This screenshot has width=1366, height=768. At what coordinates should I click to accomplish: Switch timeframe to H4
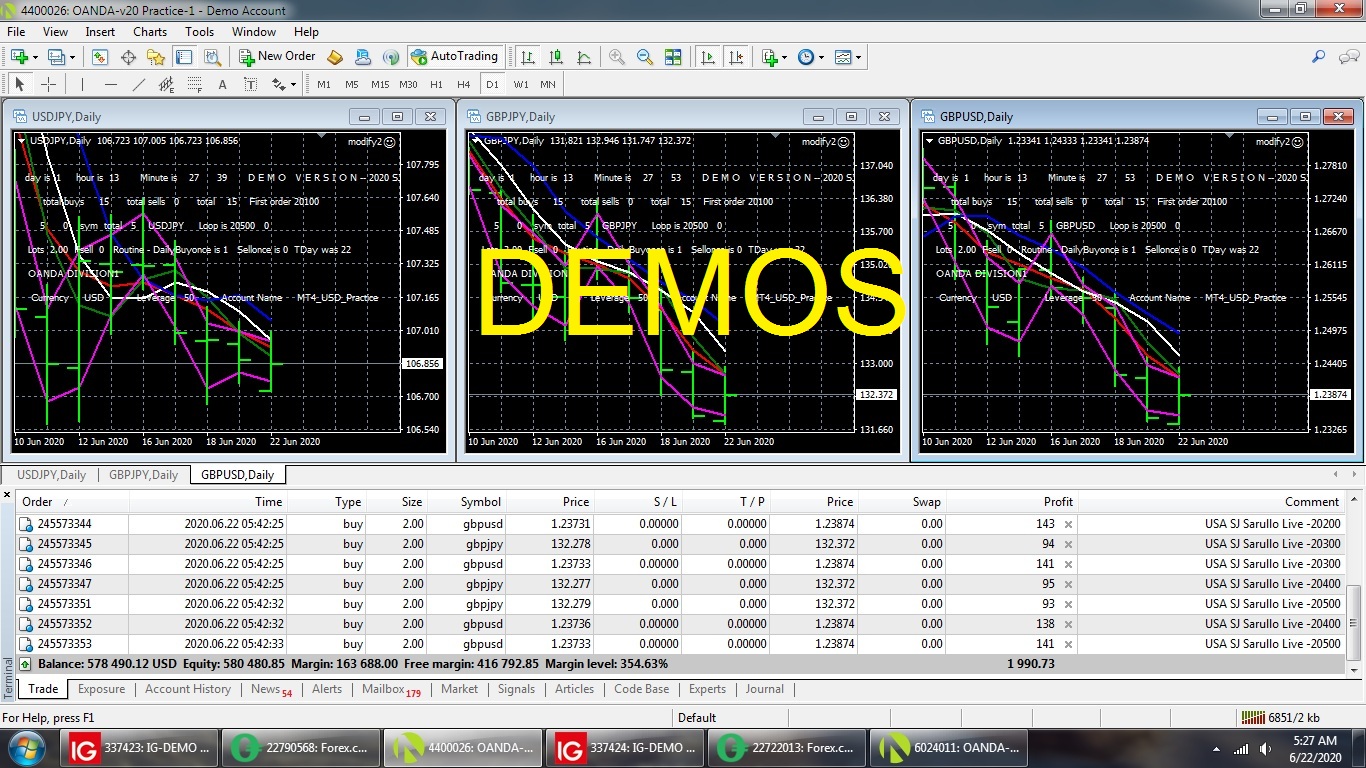click(x=464, y=85)
